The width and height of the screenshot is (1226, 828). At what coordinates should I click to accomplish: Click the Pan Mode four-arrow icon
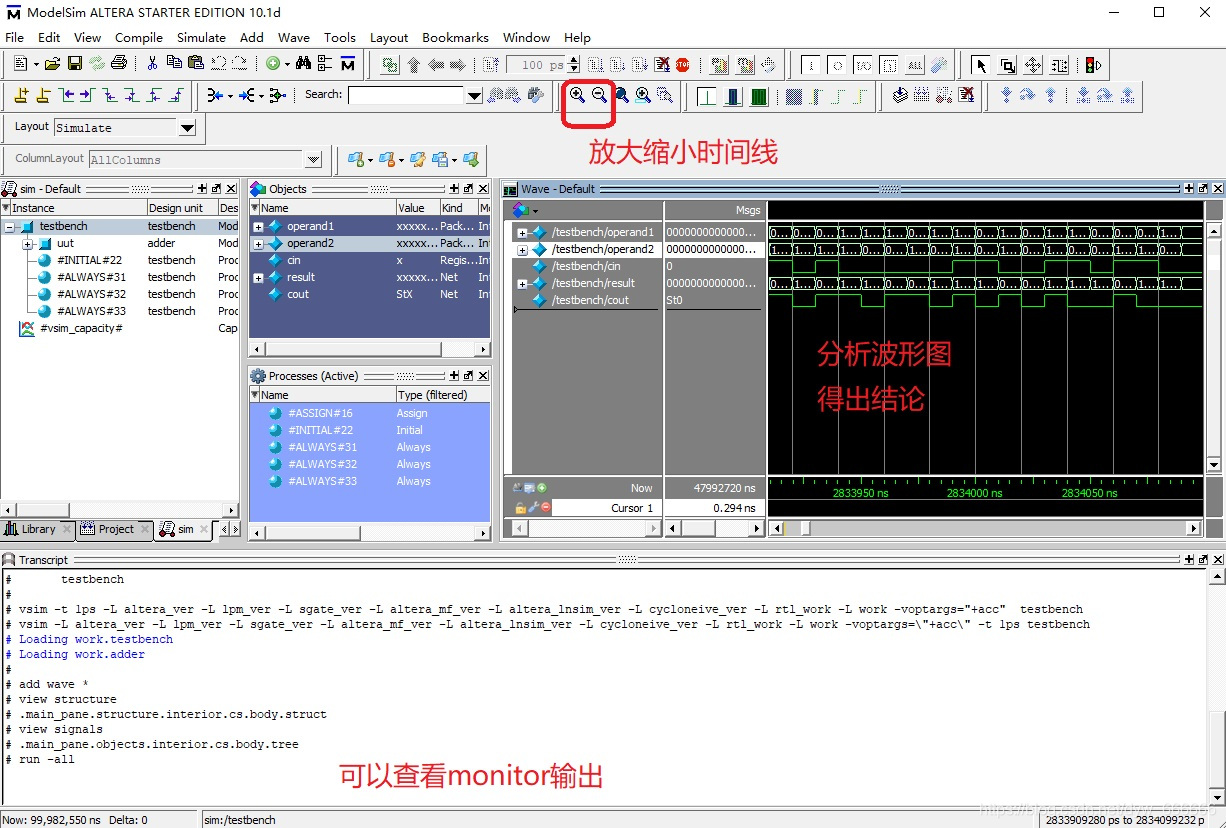click(x=1033, y=65)
